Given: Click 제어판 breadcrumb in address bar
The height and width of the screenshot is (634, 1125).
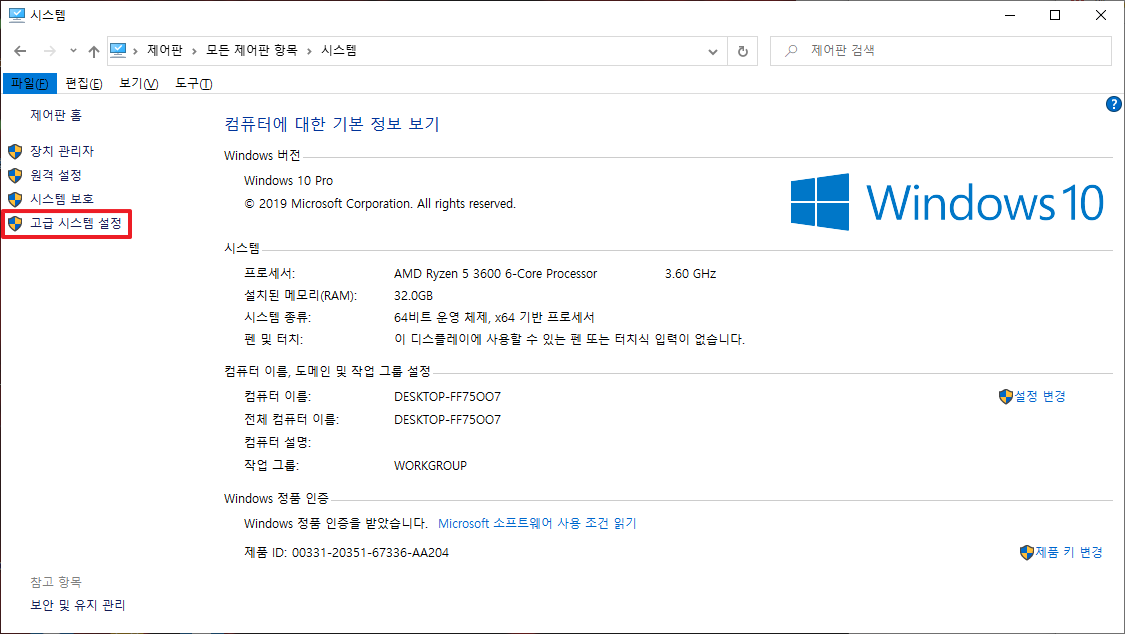Looking at the screenshot, I should pos(165,50).
